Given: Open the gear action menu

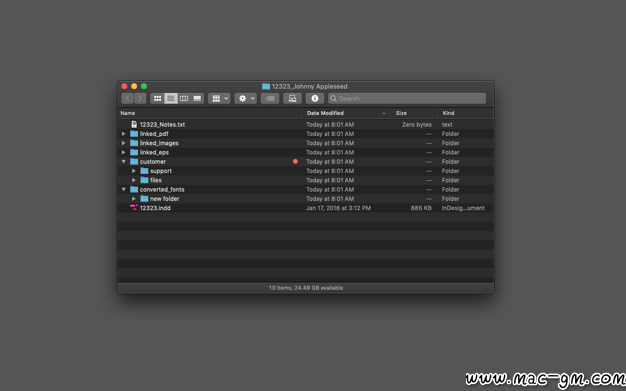Looking at the screenshot, I should pyautogui.click(x=246, y=98).
